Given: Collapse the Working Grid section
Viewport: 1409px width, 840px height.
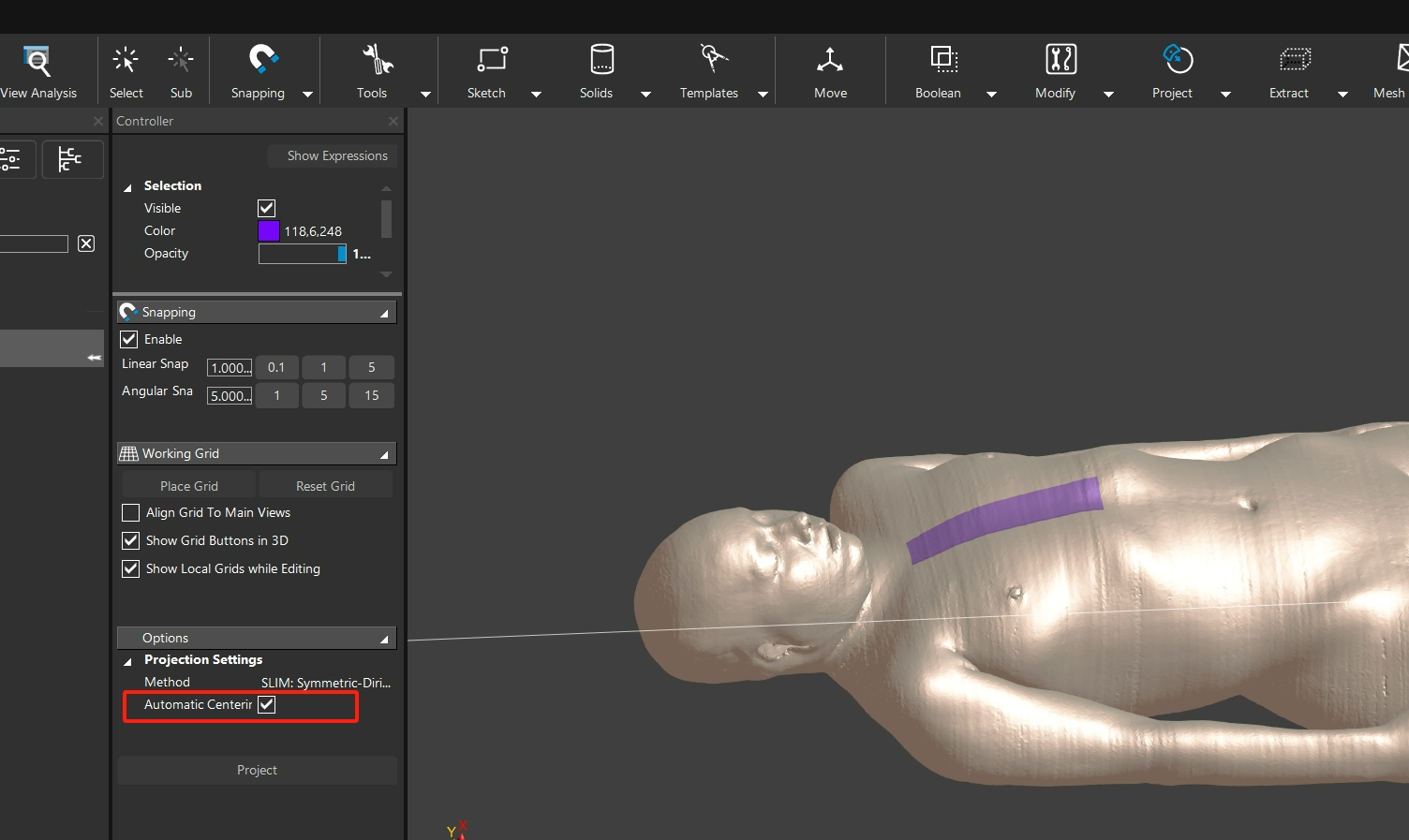Looking at the screenshot, I should (x=384, y=455).
